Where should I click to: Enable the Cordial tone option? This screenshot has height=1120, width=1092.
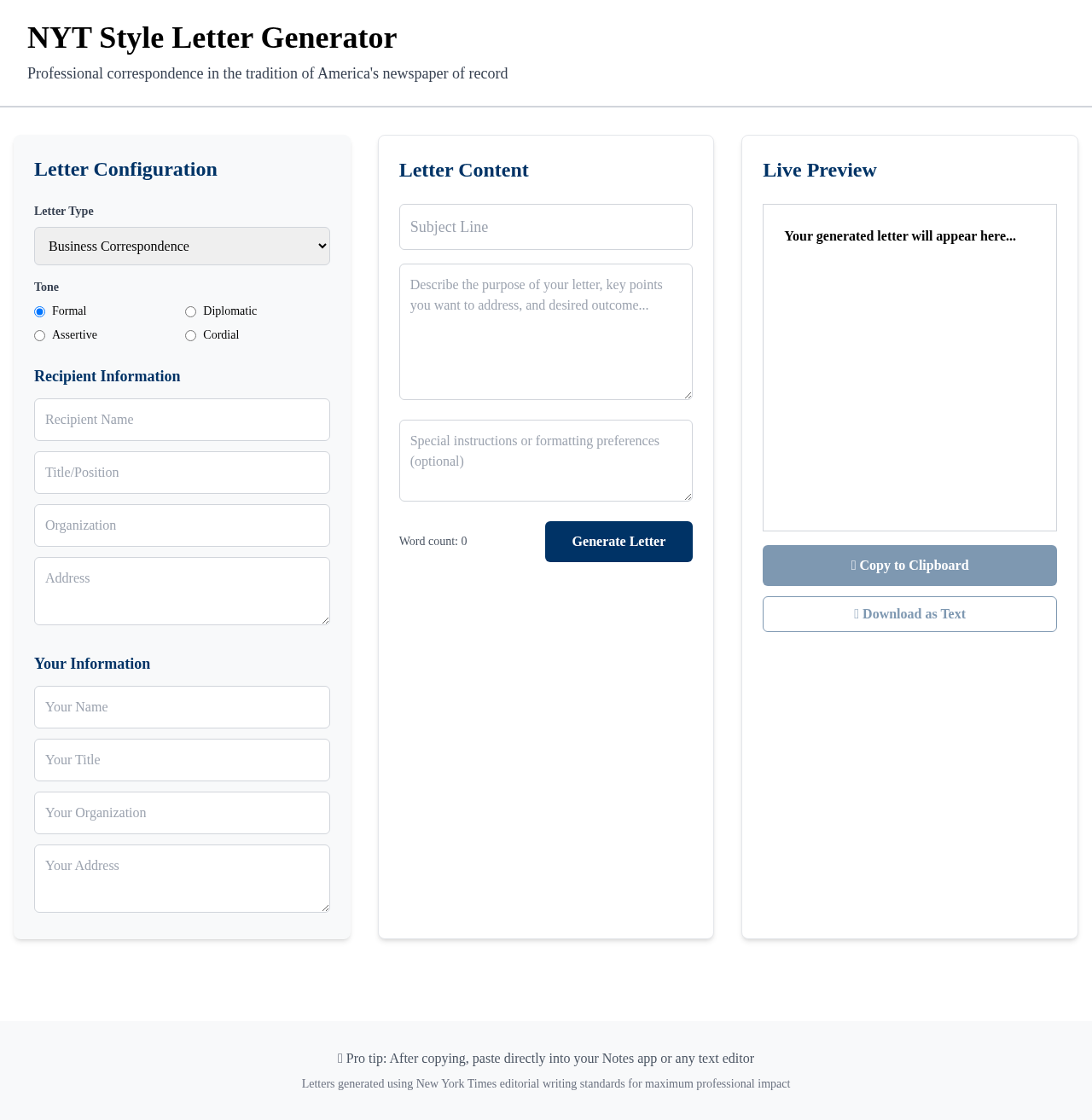click(189, 335)
